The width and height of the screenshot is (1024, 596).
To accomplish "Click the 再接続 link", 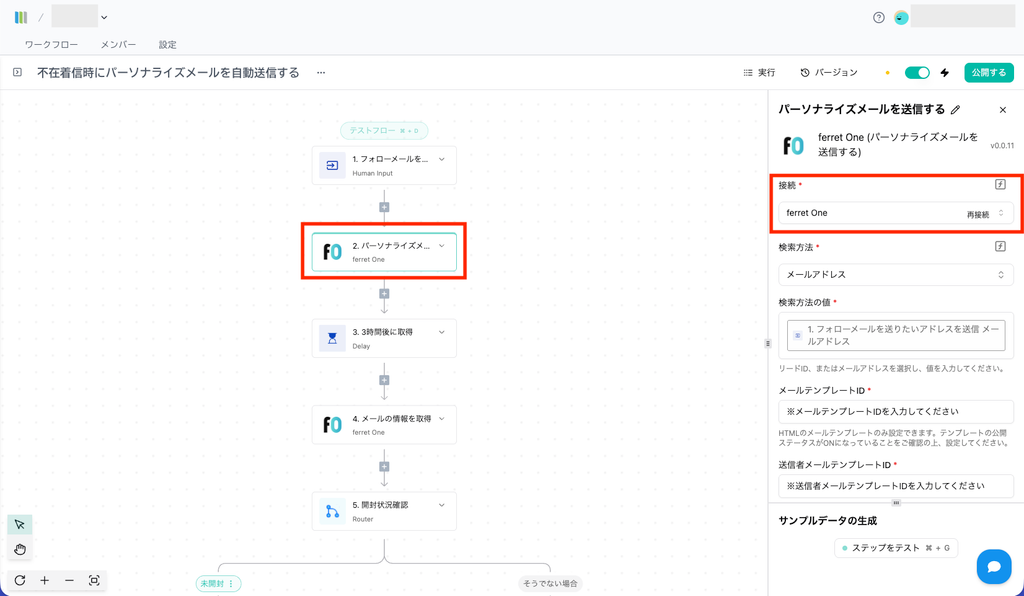I will tap(978, 214).
